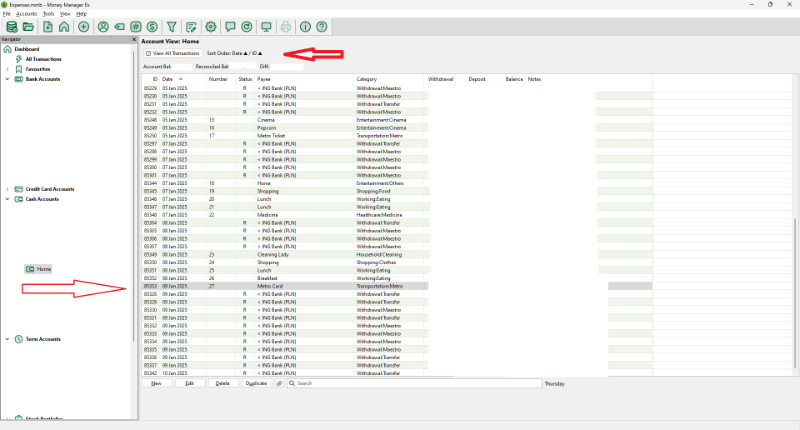The width and height of the screenshot is (800, 430).
Task: Click View All Transactions button
Action: coord(172,53)
